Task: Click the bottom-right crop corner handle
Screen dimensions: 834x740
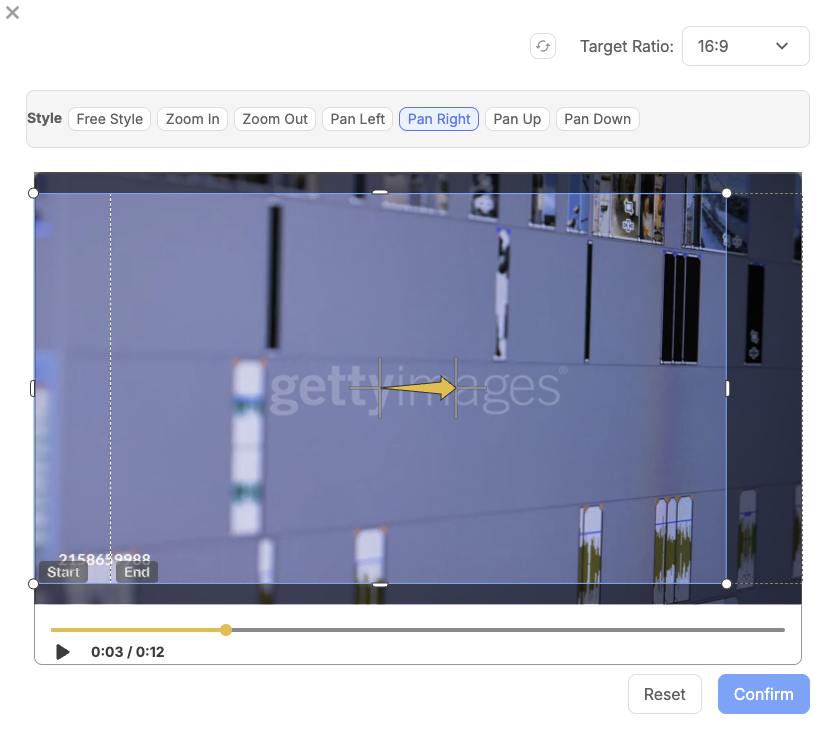Action: click(727, 584)
